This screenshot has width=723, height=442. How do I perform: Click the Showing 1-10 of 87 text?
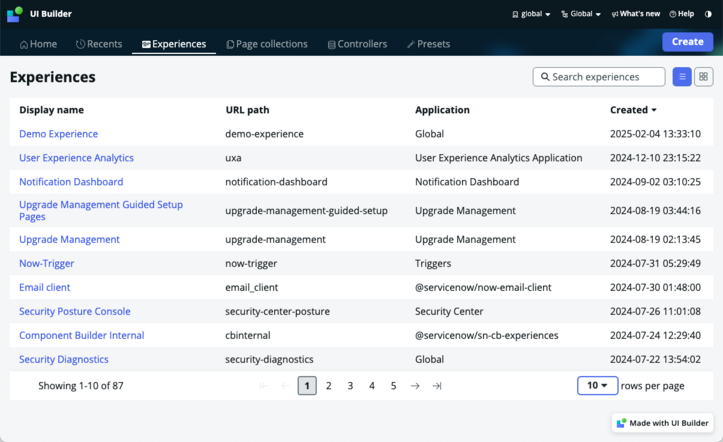tap(81, 386)
